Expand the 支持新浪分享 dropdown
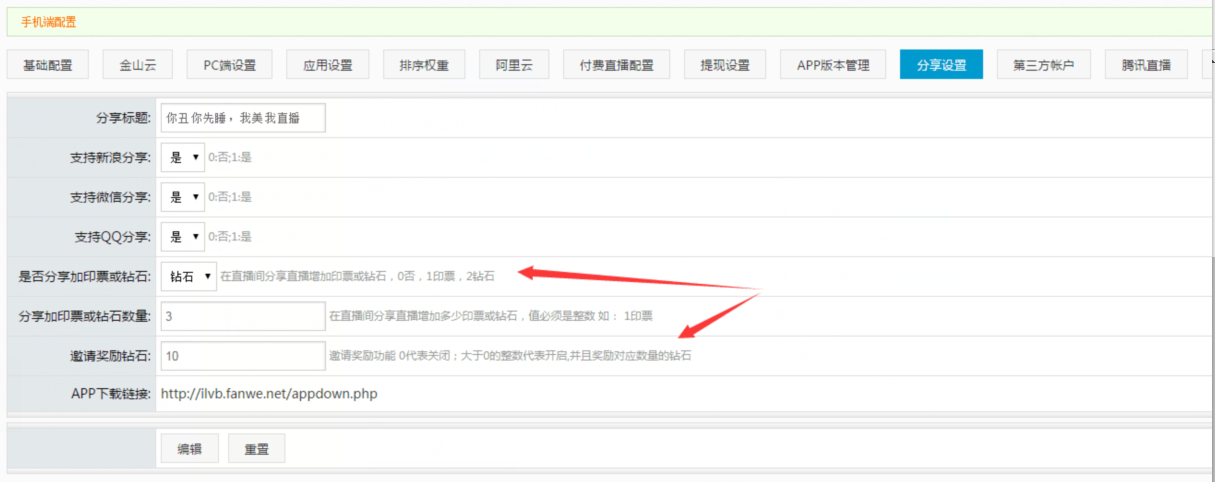 [x=182, y=157]
